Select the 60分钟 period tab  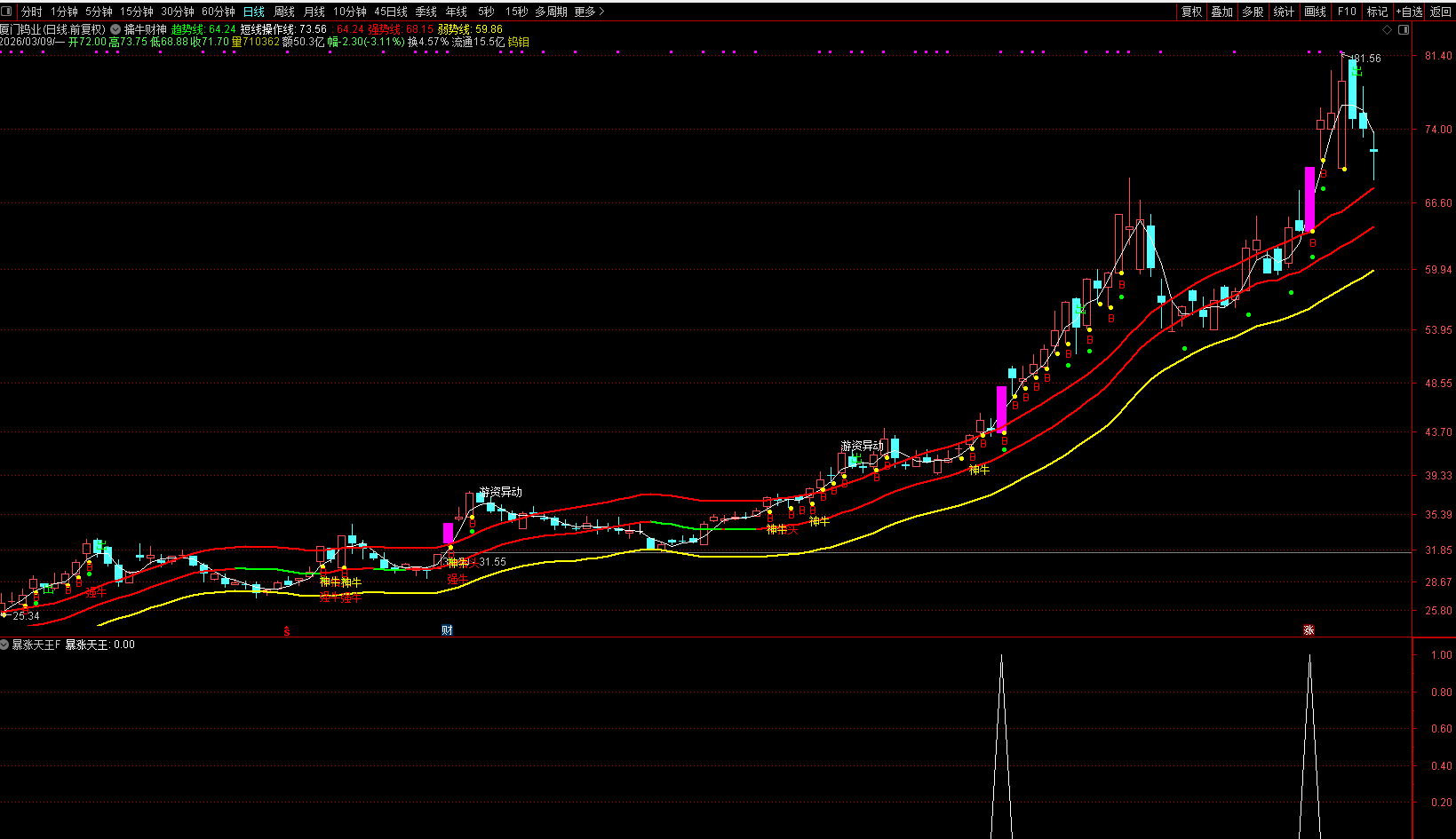pos(218,12)
